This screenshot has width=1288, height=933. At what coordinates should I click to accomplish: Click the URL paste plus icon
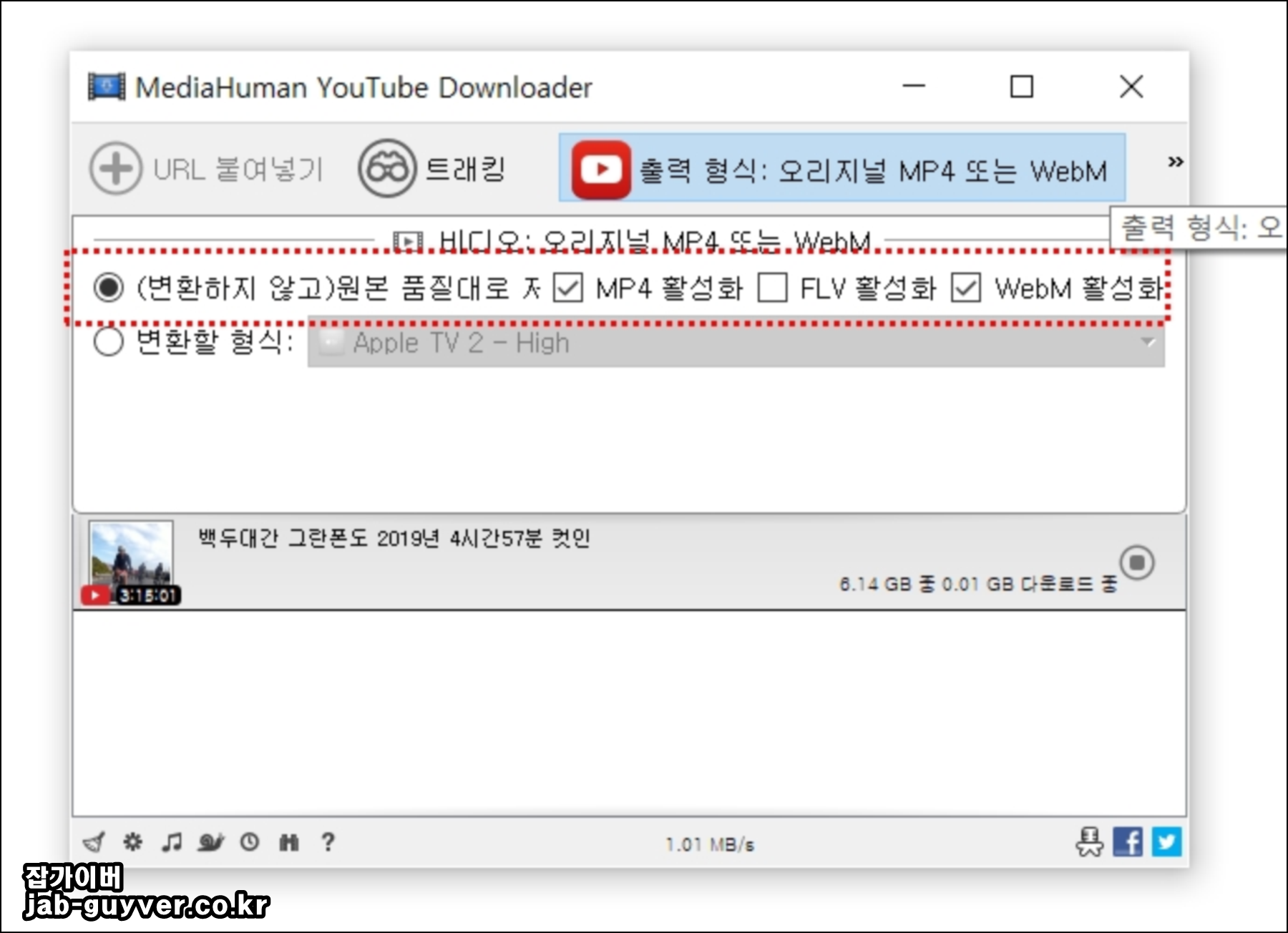point(115,169)
